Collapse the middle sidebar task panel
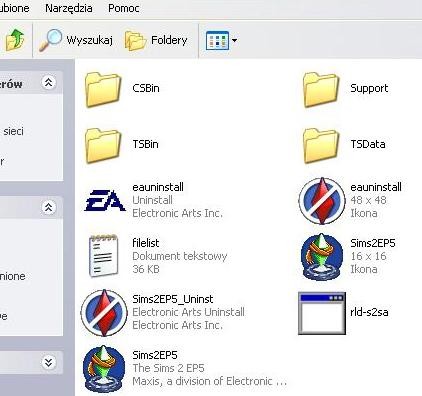This screenshot has width=422, height=396. (x=48, y=207)
